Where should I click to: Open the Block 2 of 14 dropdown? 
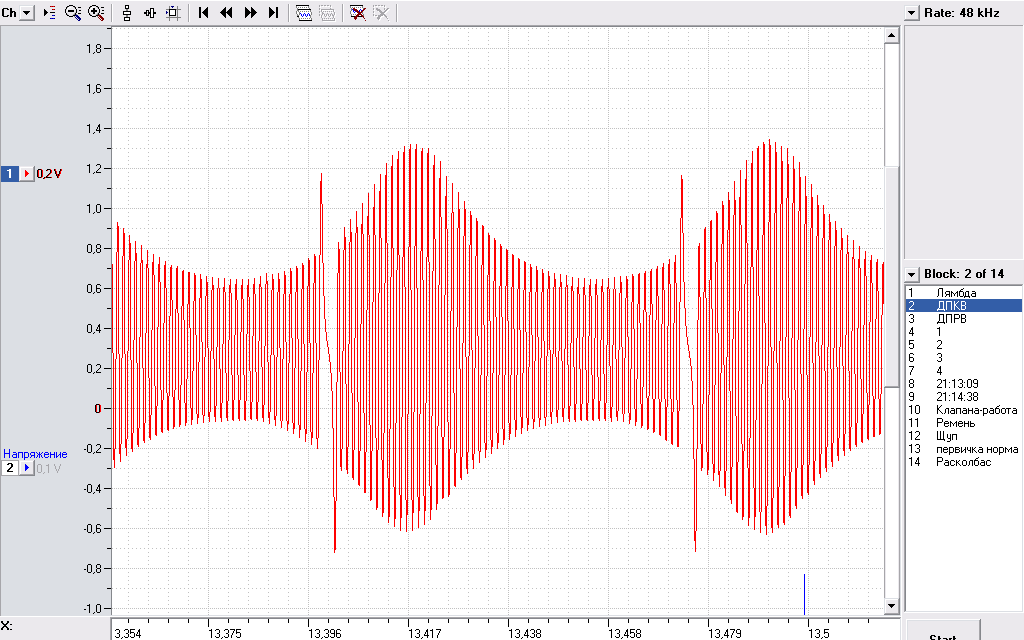pos(912,274)
